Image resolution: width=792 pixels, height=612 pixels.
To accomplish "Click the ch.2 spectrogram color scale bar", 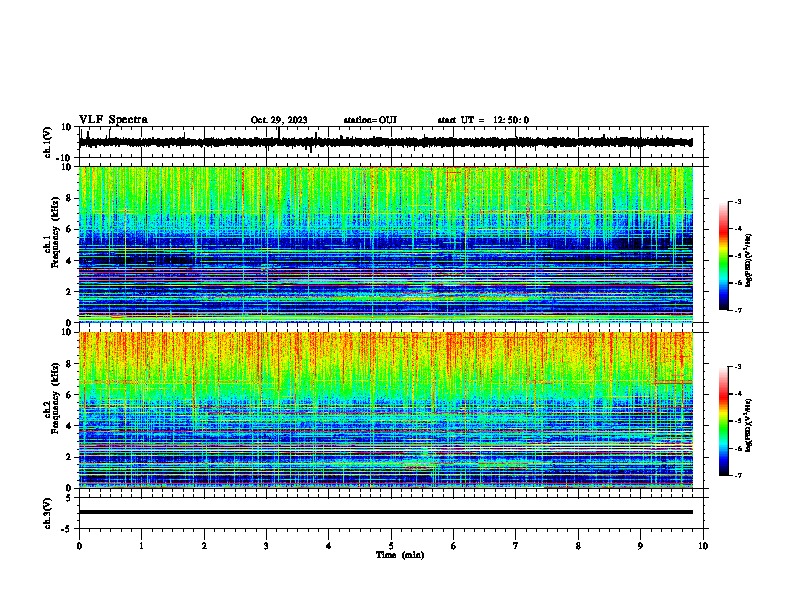I will [x=723, y=421].
